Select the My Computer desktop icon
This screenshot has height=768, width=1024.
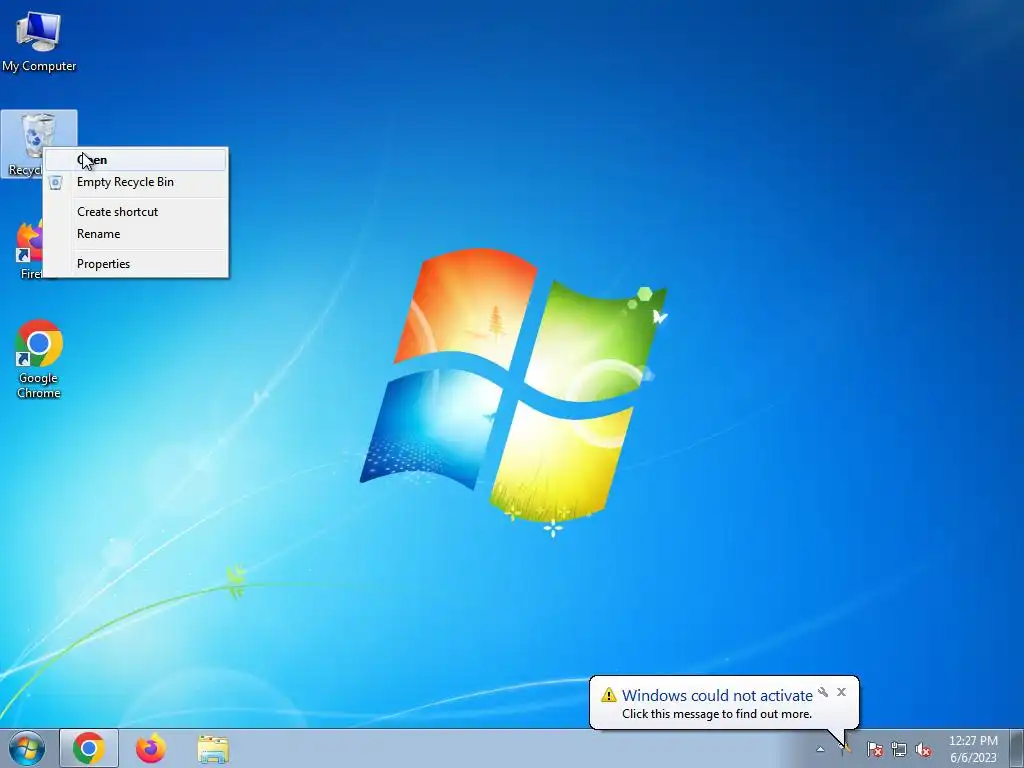point(39,40)
